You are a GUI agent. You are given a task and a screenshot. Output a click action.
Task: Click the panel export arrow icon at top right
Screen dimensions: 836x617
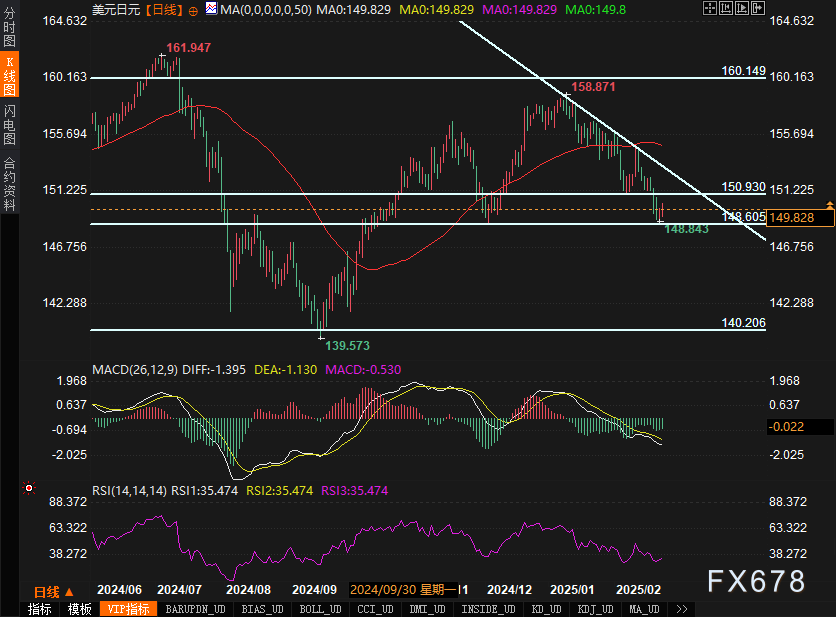pyautogui.click(x=758, y=8)
